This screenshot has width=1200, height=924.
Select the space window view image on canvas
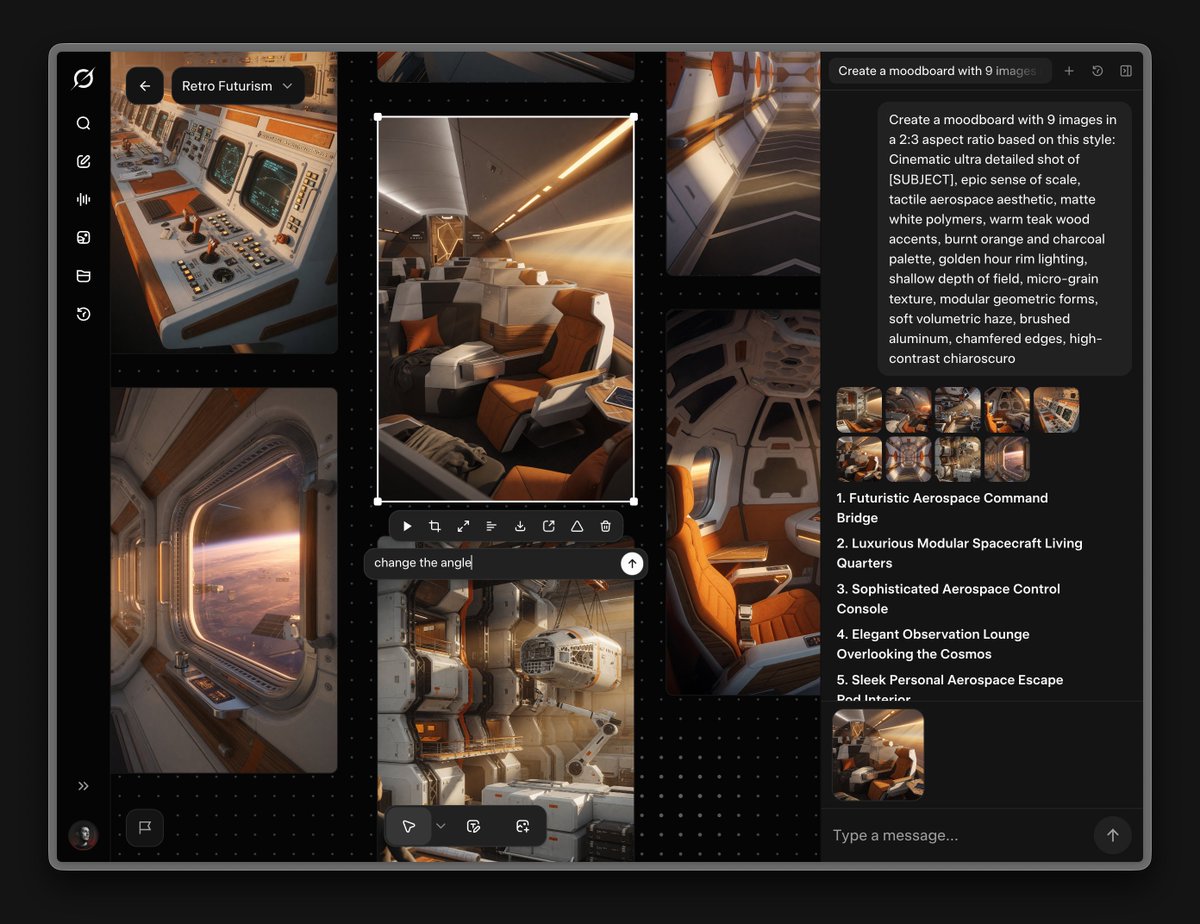tap(224, 580)
